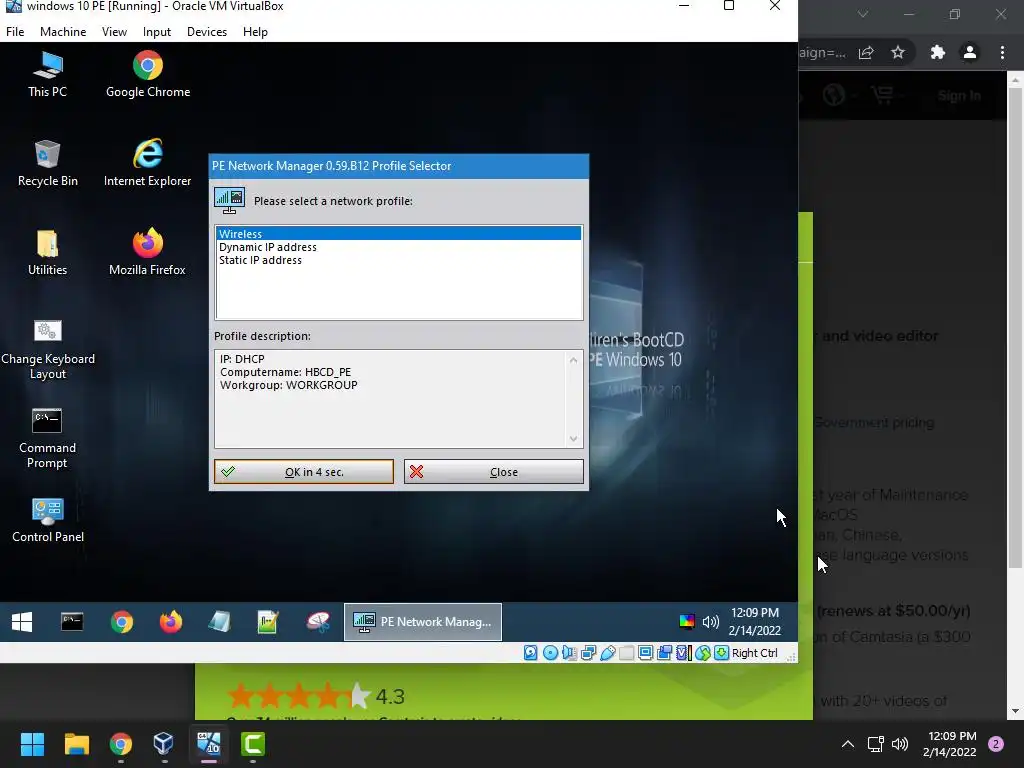The width and height of the screenshot is (1024, 768).
Task: Open VirtualBox Input menu
Action: [157, 32]
